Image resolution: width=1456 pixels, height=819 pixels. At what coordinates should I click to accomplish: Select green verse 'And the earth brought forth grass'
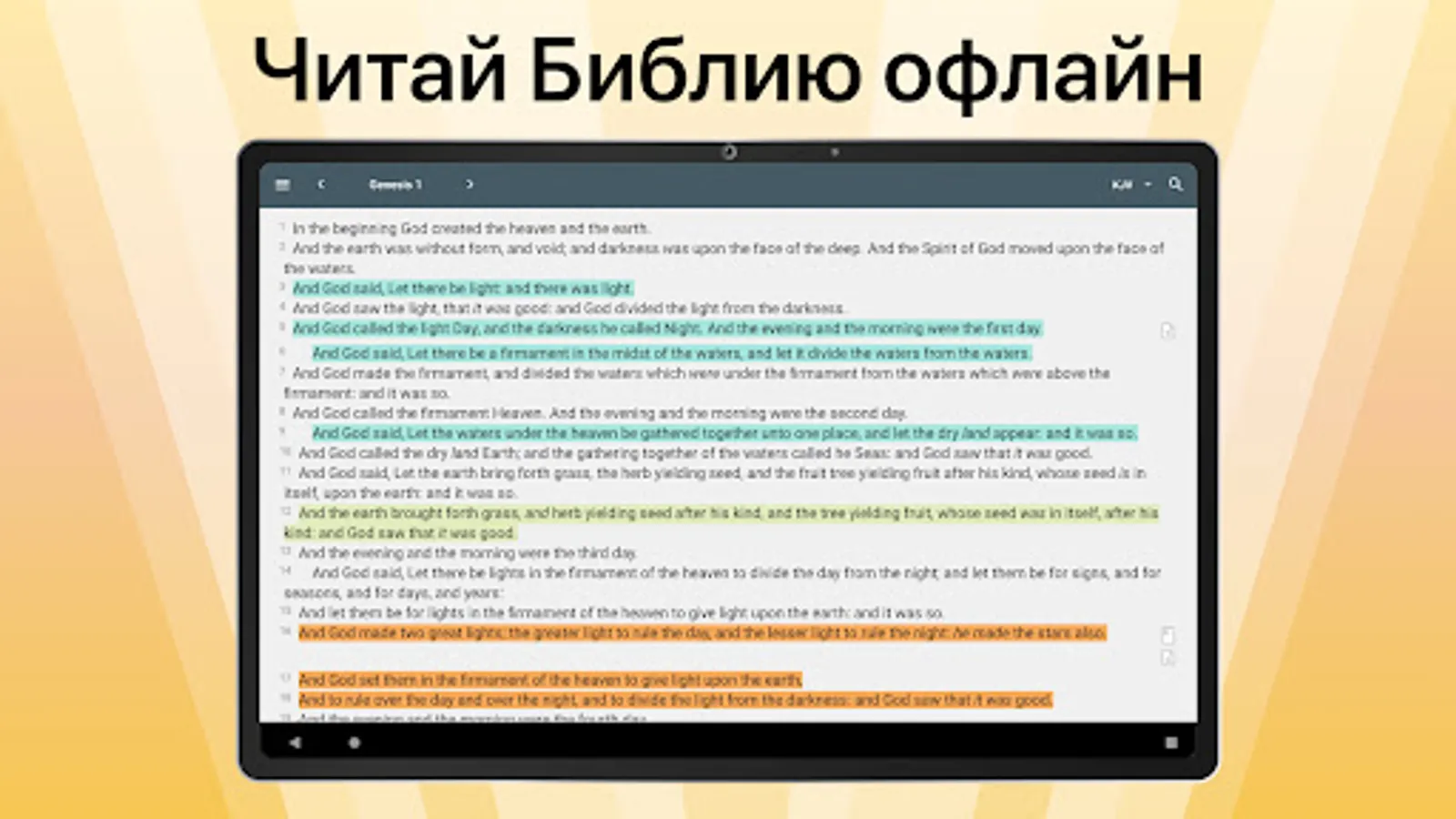point(721,523)
